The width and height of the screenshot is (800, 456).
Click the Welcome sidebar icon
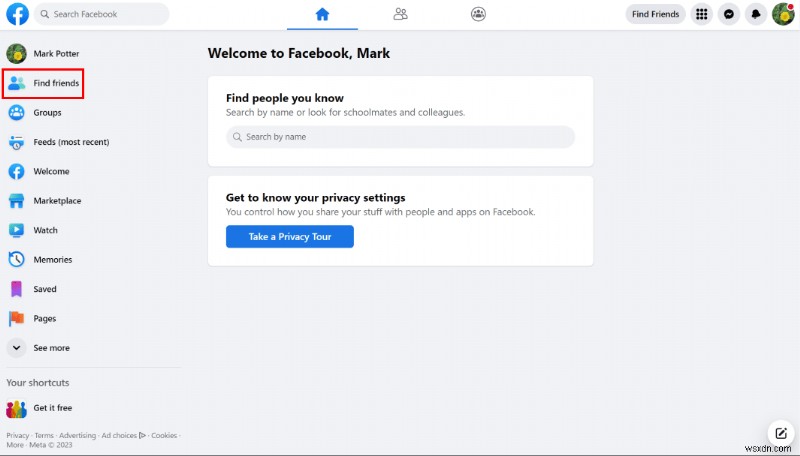coord(16,171)
